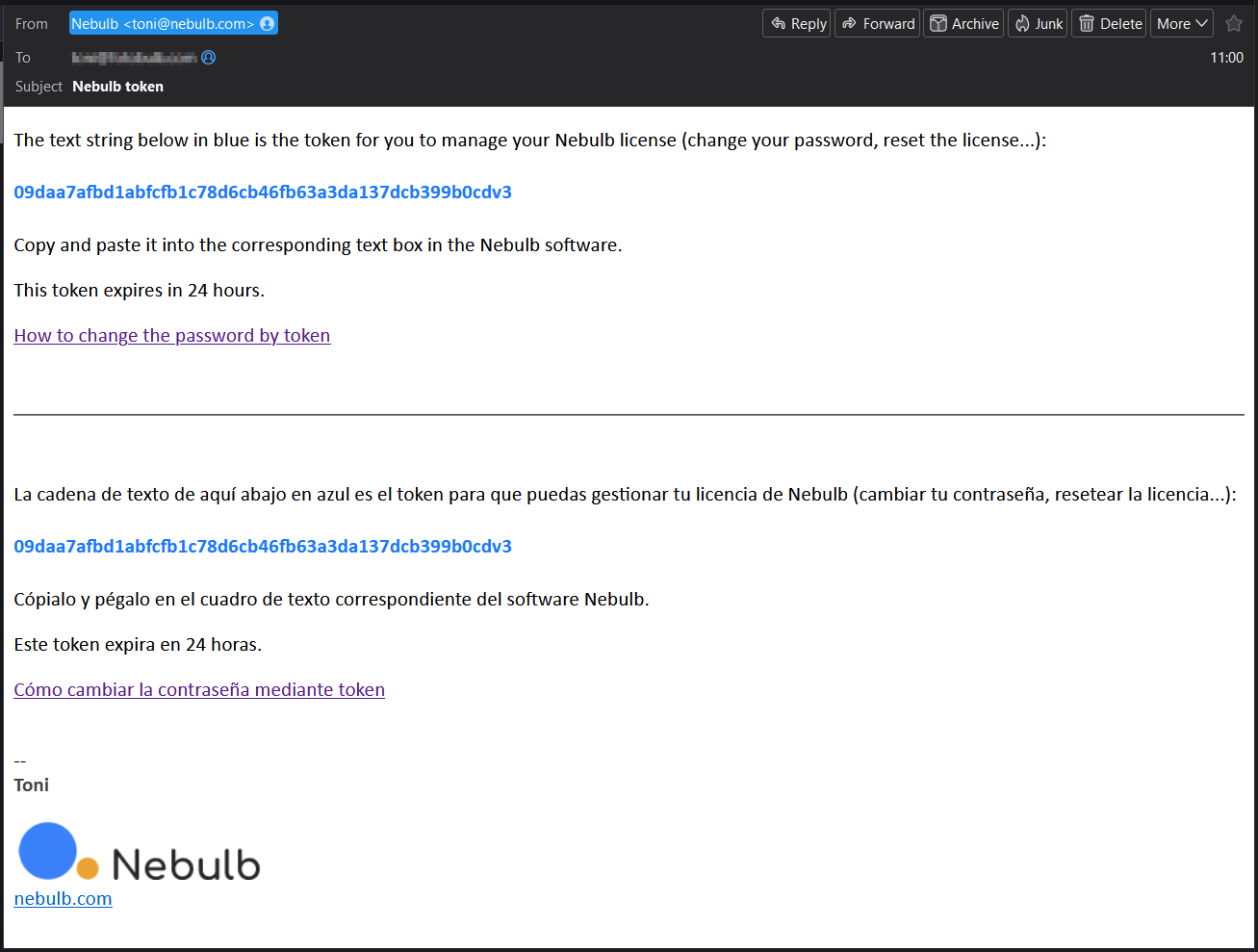Click sender Nebulb <toni@nebulb.com> address chip

173,23
